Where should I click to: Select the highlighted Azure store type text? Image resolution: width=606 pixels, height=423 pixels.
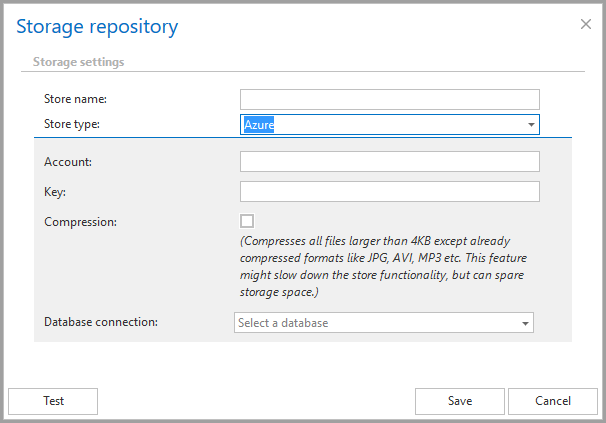(x=259, y=124)
